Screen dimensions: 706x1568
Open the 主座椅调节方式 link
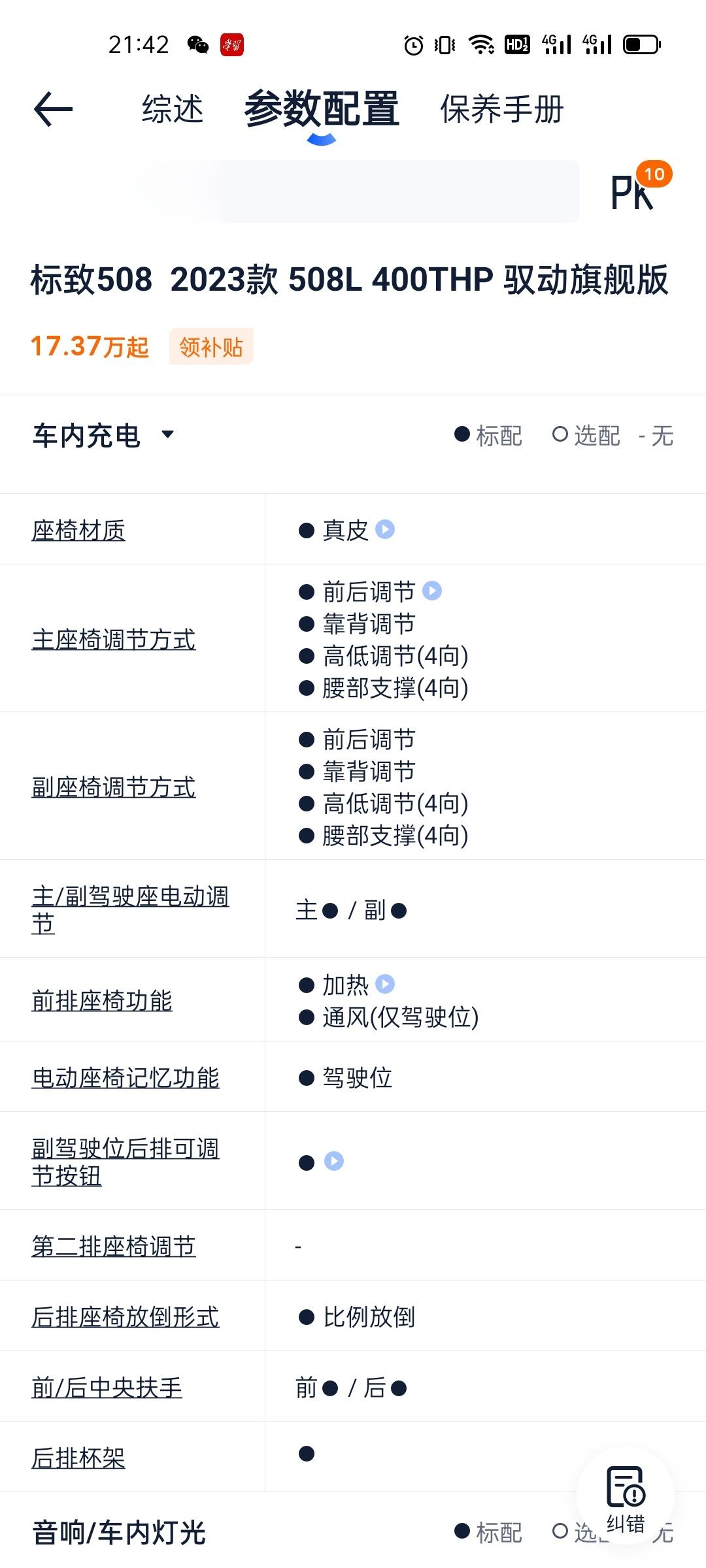(114, 639)
